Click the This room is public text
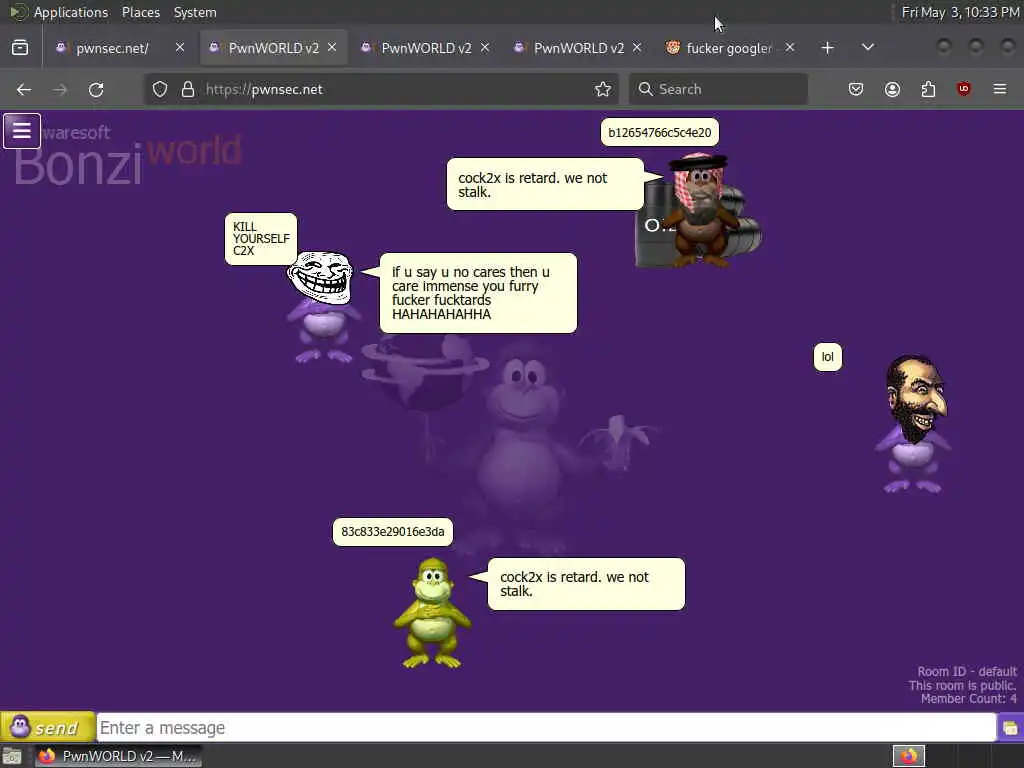The height and width of the screenshot is (768, 1024). [962, 685]
